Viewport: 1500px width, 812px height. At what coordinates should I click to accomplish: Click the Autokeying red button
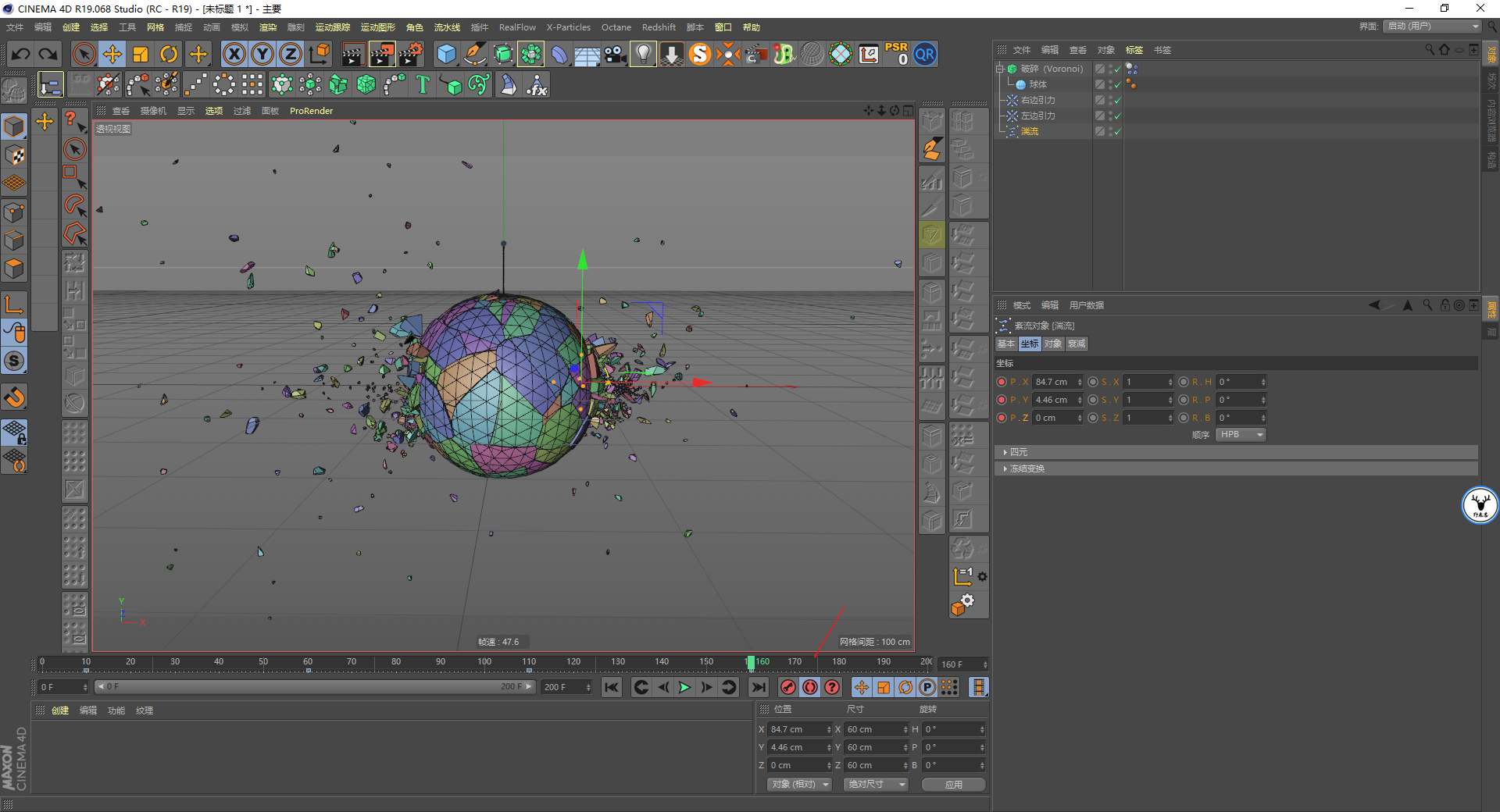(810, 687)
